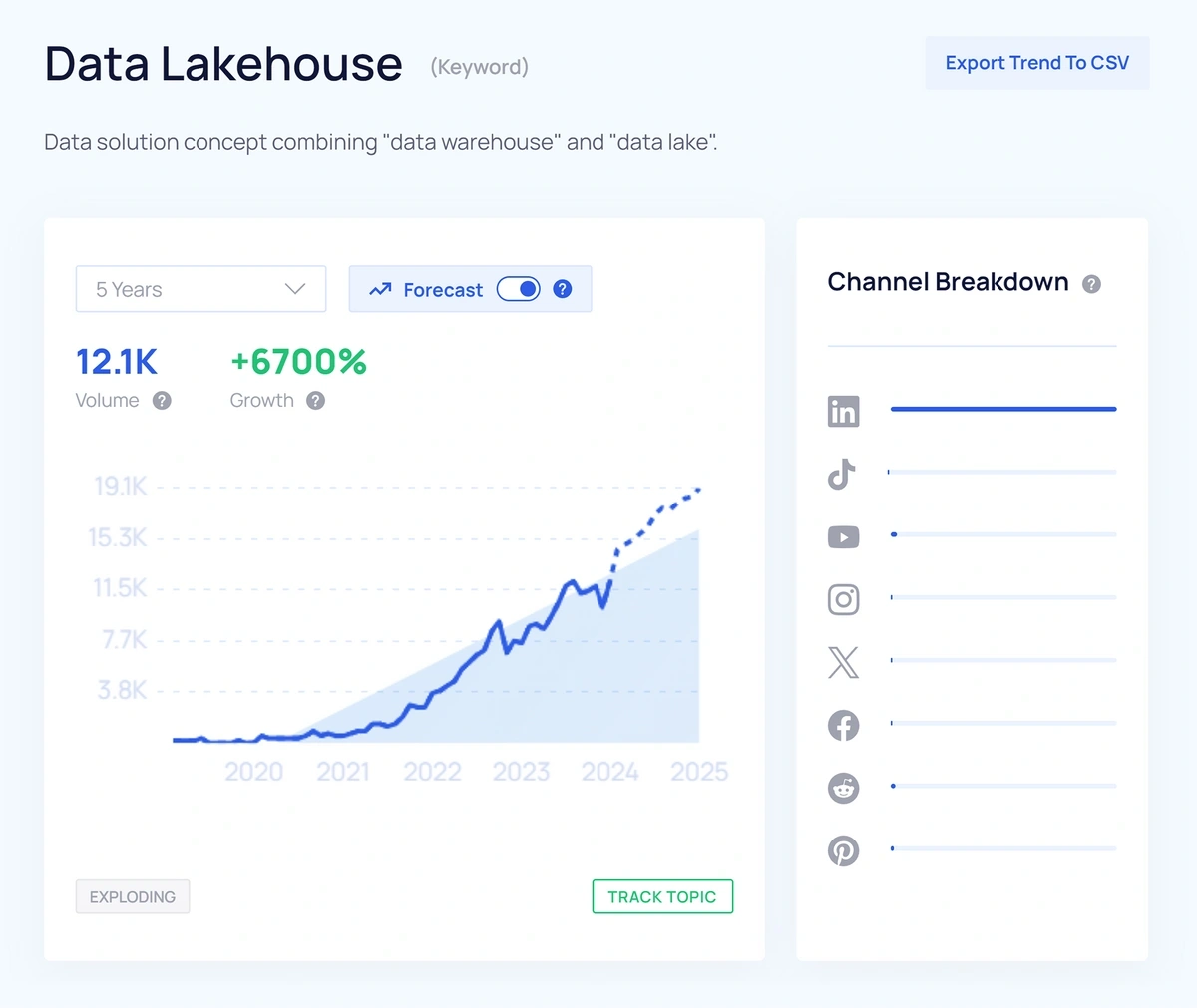Click the 3.8K y-axis label
This screenshot has width=1197, height=1008.
point(123,690)
